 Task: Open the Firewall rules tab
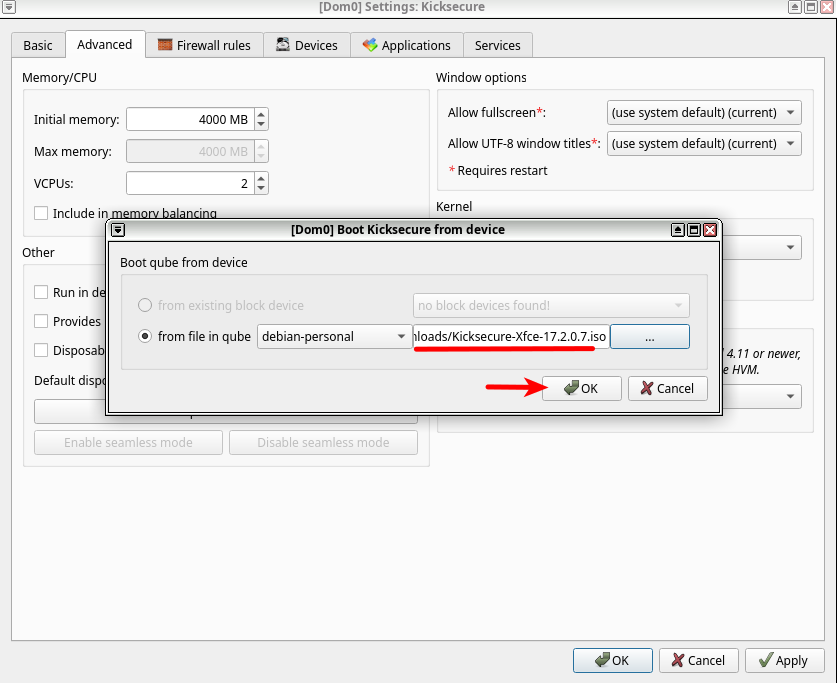(205, 45)
